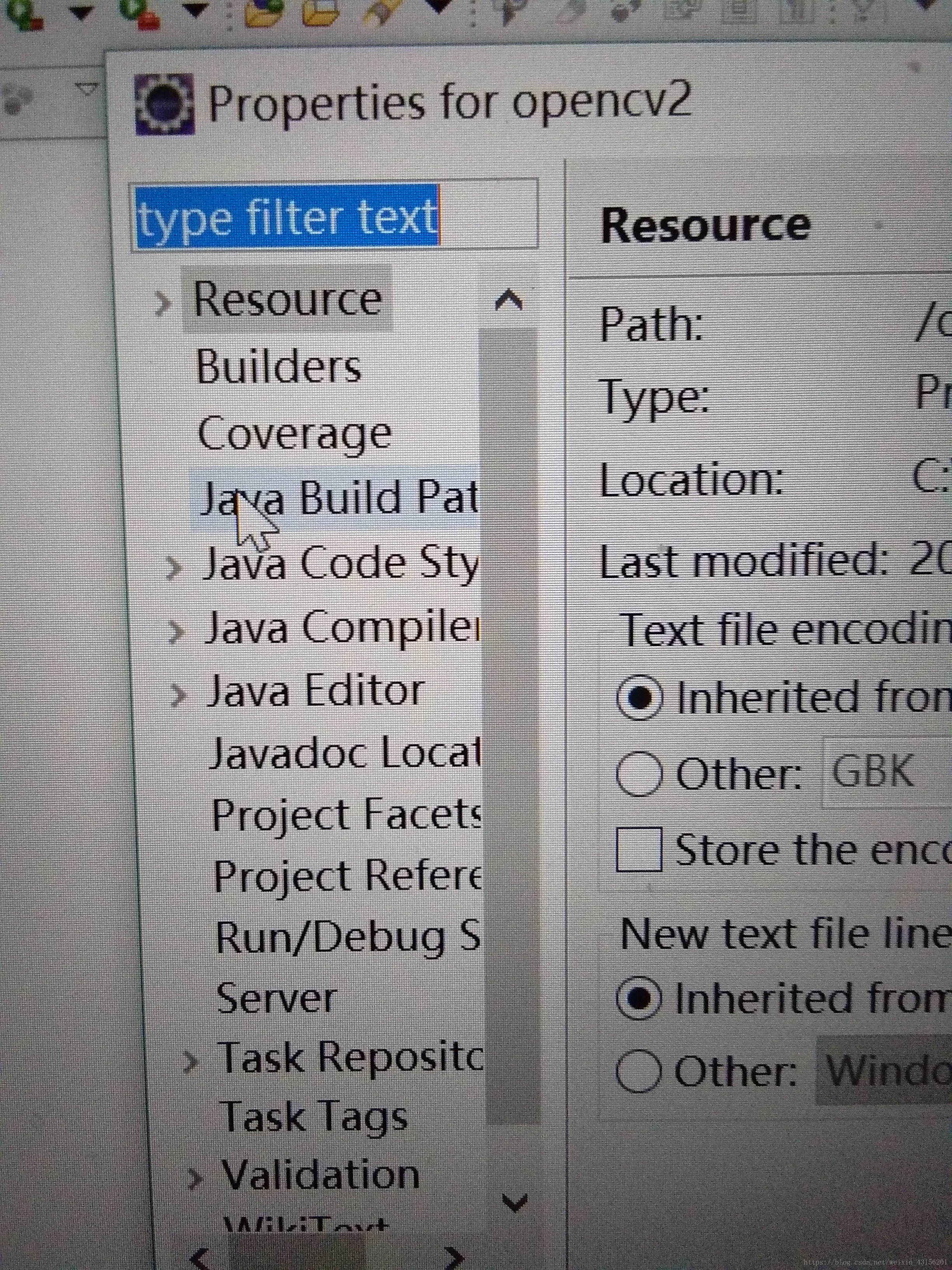This screenshot has height=1270, width=952.
Task: Click the Resource page heading
Action: point(705,225)
